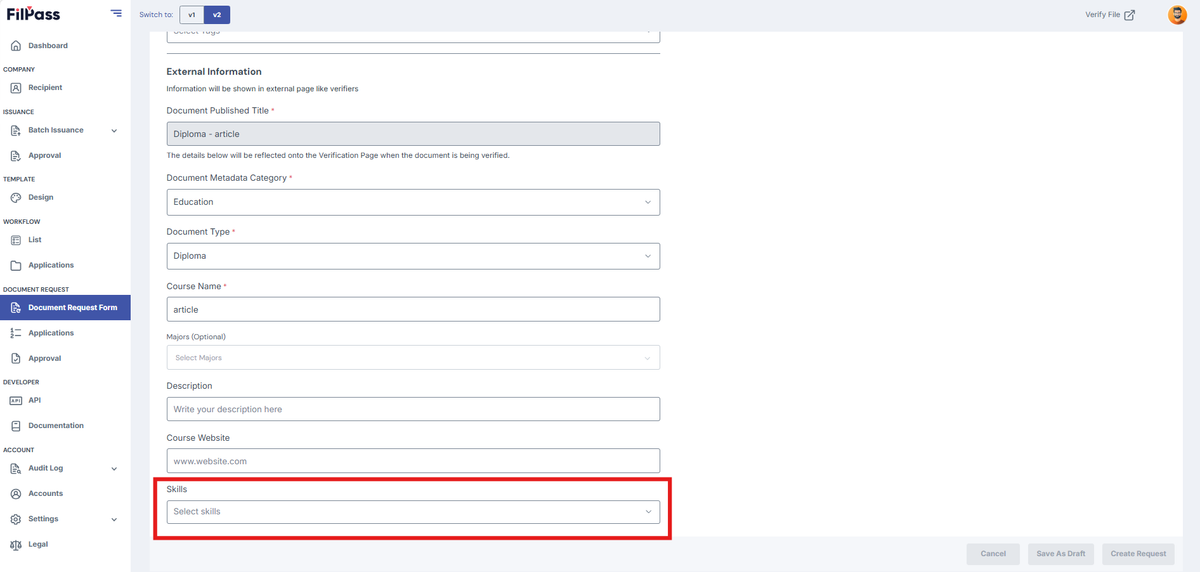
Task: Open the Document Type dropdown
Action: (413, 256)
